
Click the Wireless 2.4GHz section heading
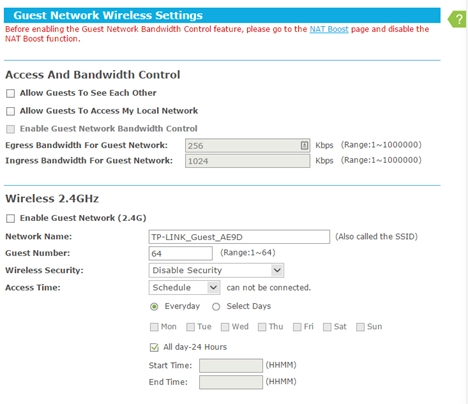(x=52, y=199)
